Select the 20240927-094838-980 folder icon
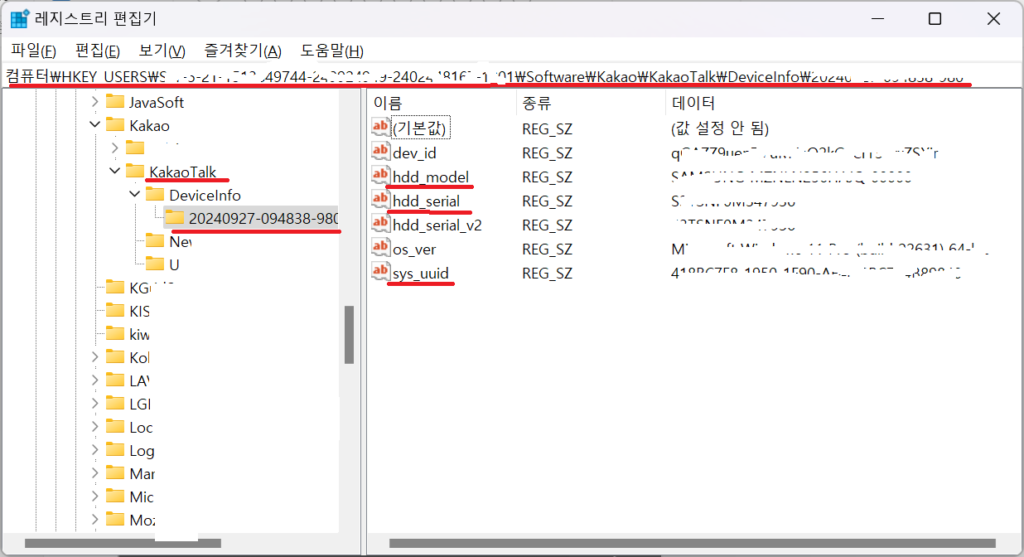Screen dimensions: 1024x557 [174, 217]
